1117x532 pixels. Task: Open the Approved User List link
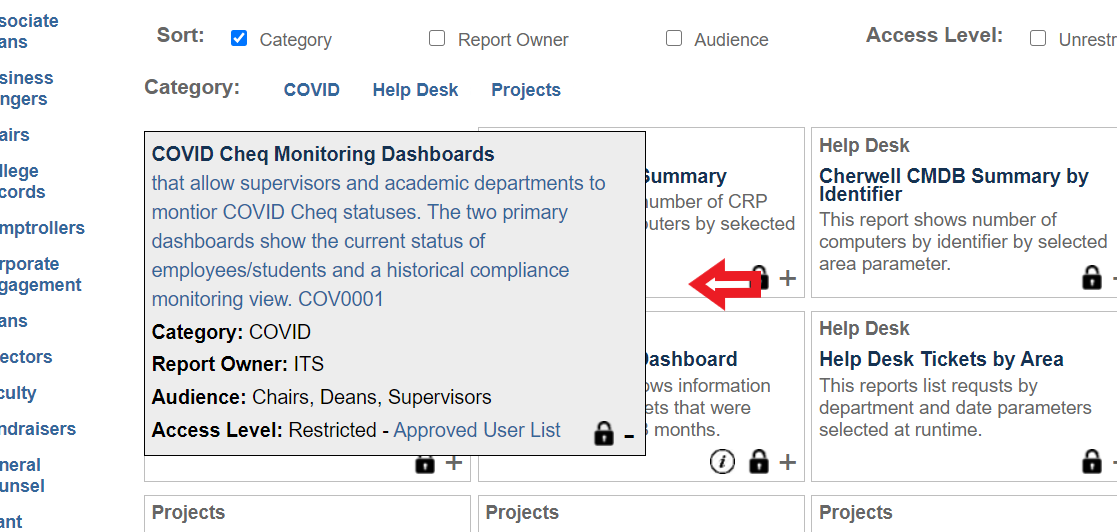(x=477, y=430)
